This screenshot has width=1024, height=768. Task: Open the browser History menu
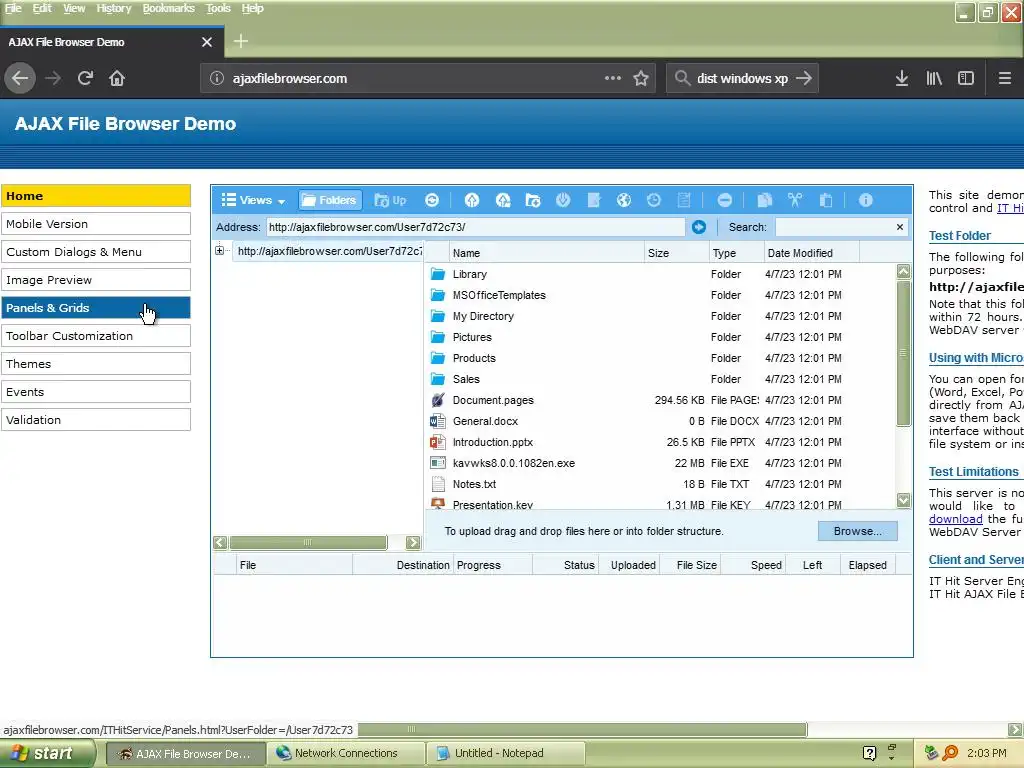tap(114, 8)
